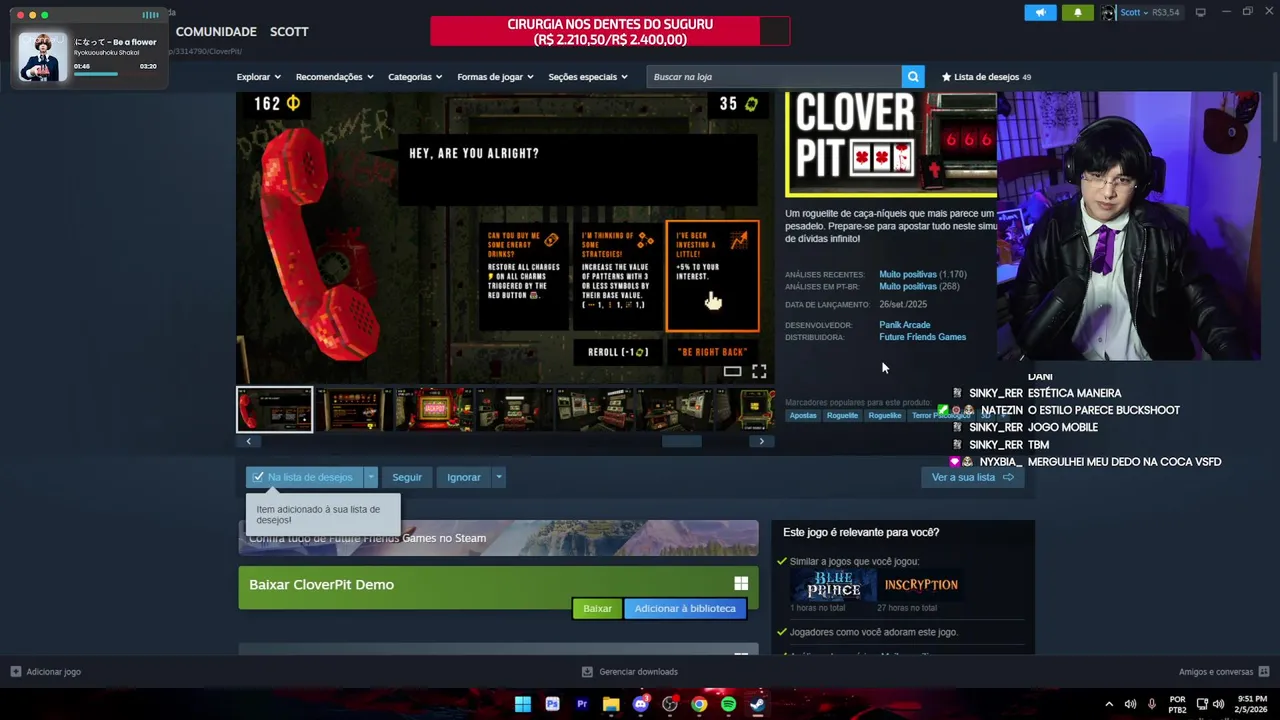Open the Blue Prince game thumbnail
The width and height of the screenshot is (1280, 720).
click(833, 585)
